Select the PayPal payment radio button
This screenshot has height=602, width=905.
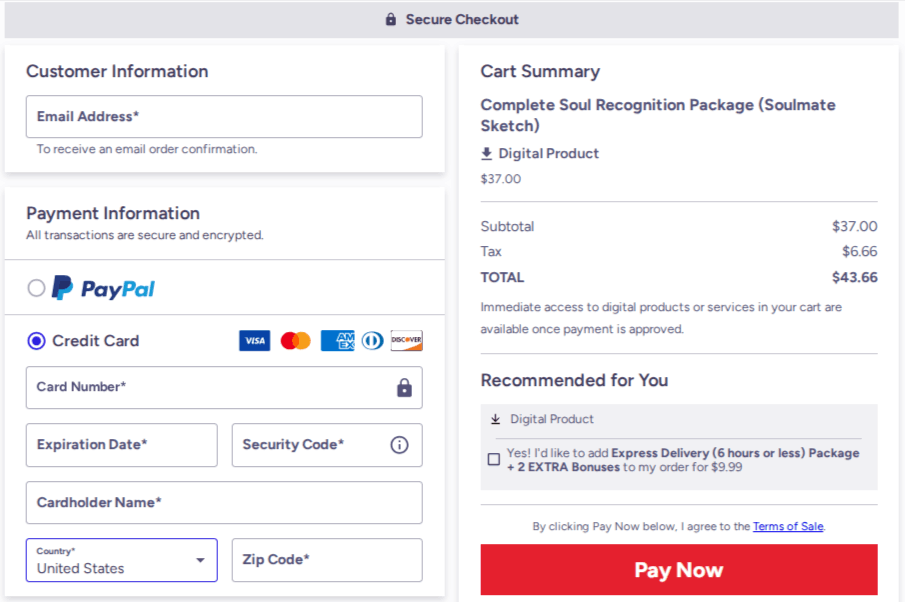tap(37, 288)
